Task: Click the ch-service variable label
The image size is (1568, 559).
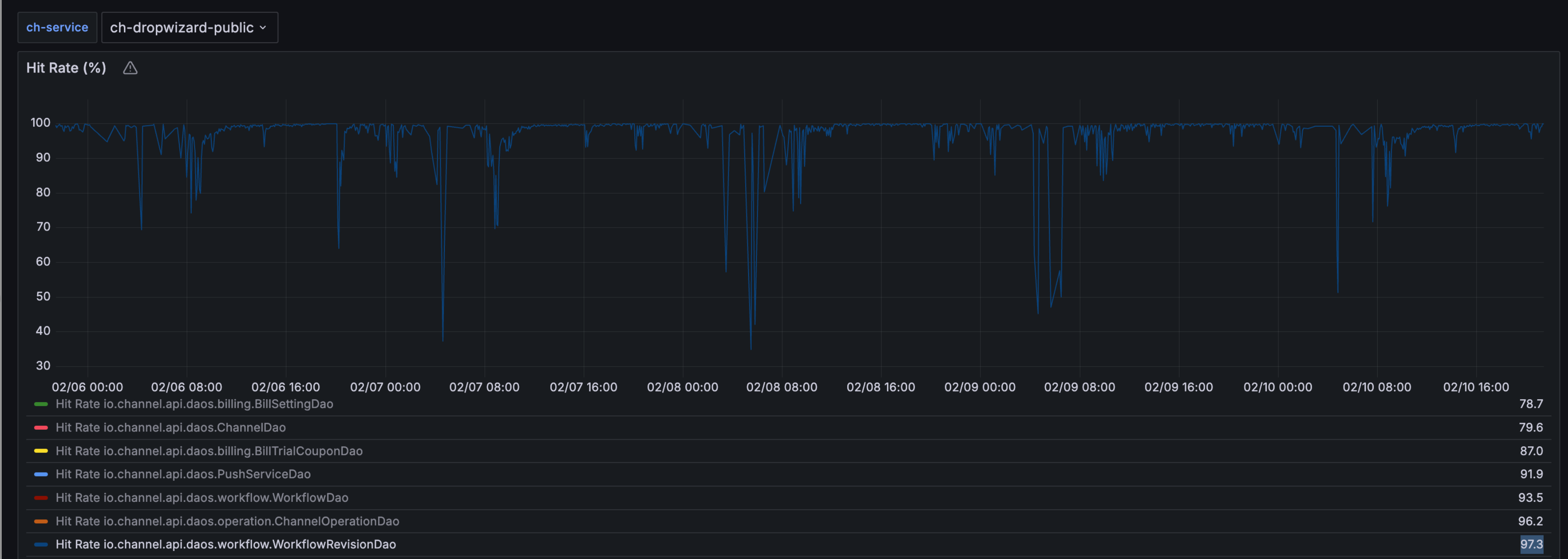Action: 57,28
